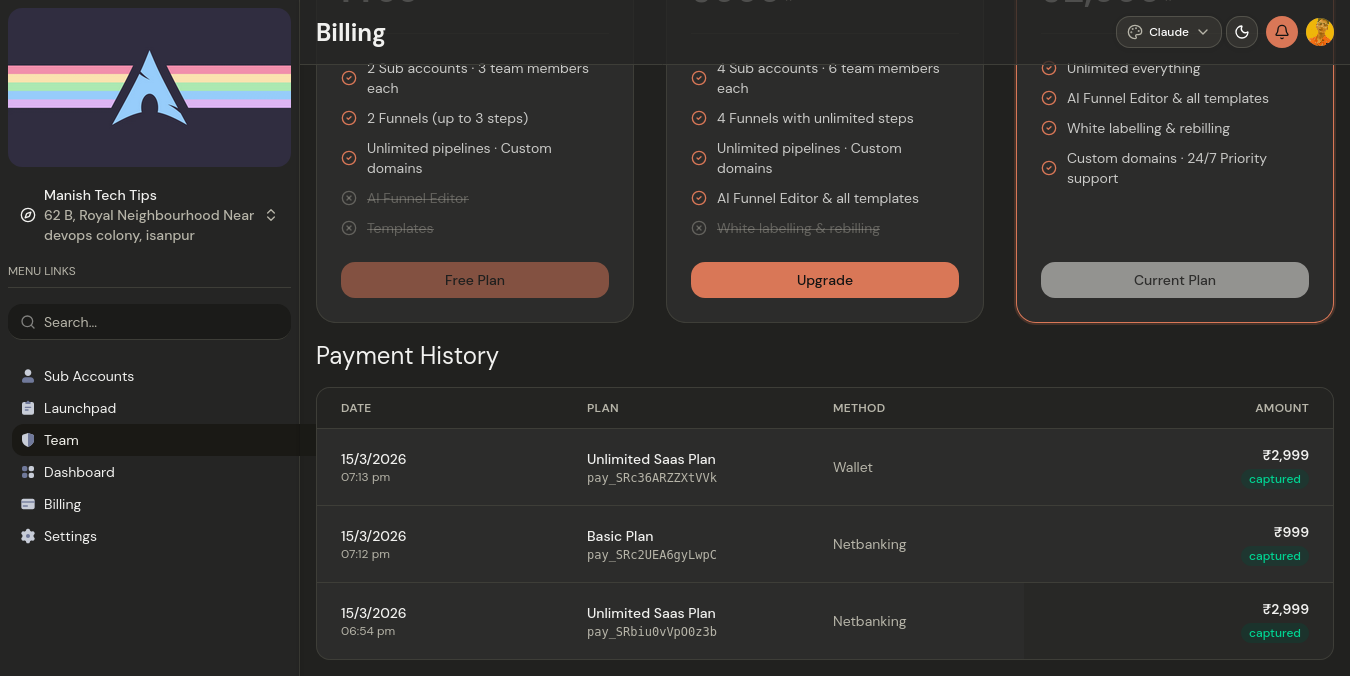Click the check icon beside 2 Funnels

[x=349, y=118]
